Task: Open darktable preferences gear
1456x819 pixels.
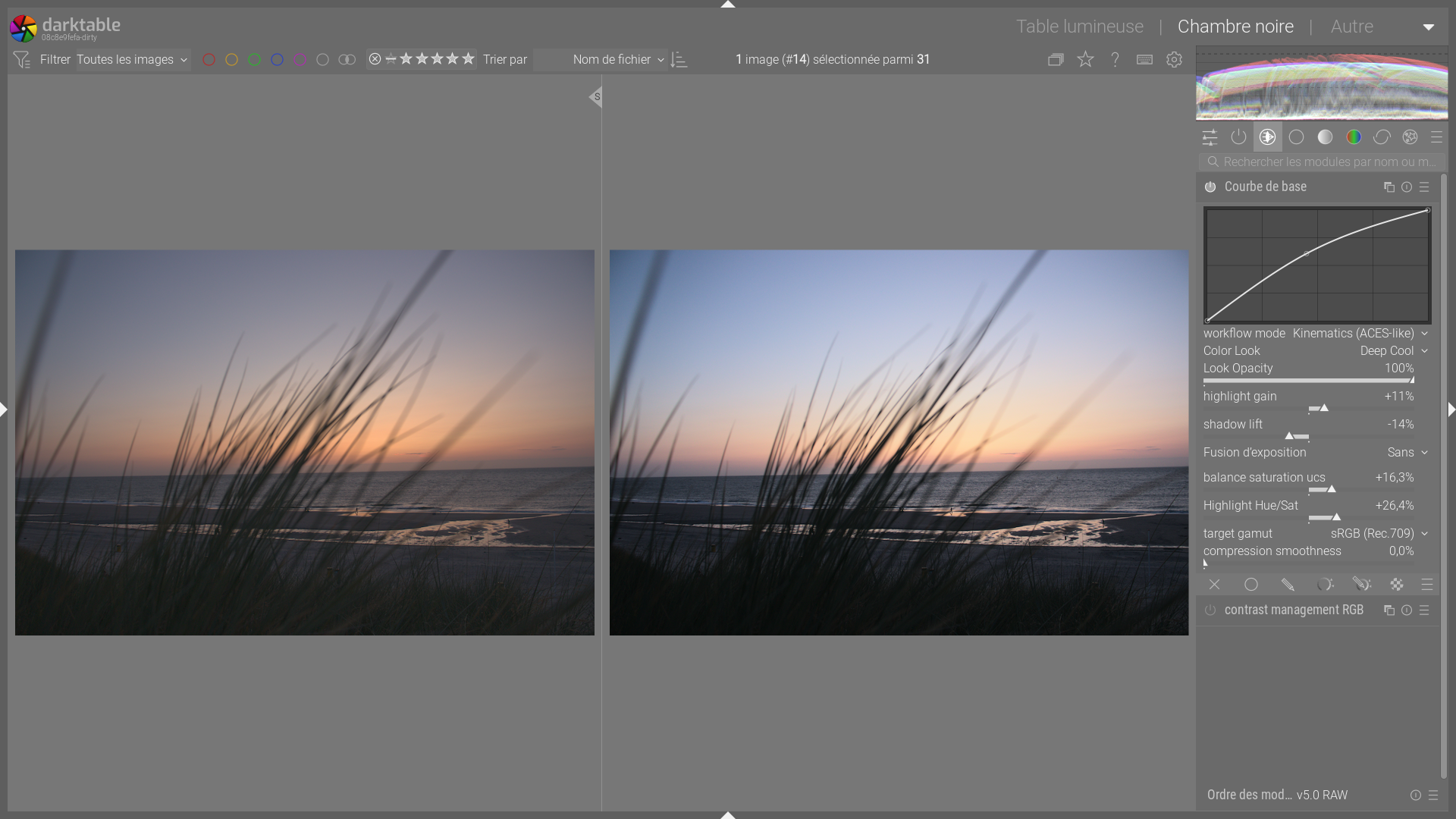Action: pyautogui.click(x=1174, y=59)
